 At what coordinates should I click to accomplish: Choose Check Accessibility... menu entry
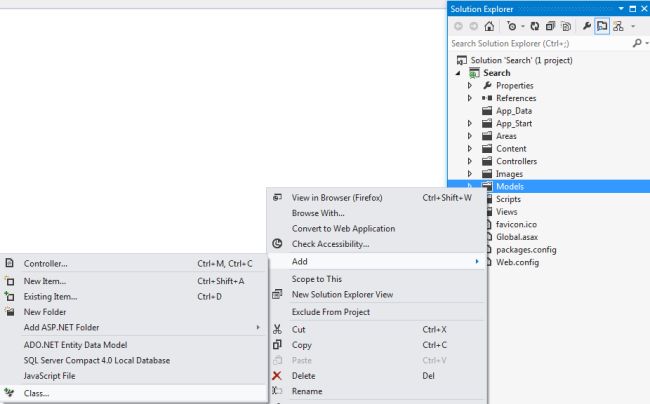376,244
